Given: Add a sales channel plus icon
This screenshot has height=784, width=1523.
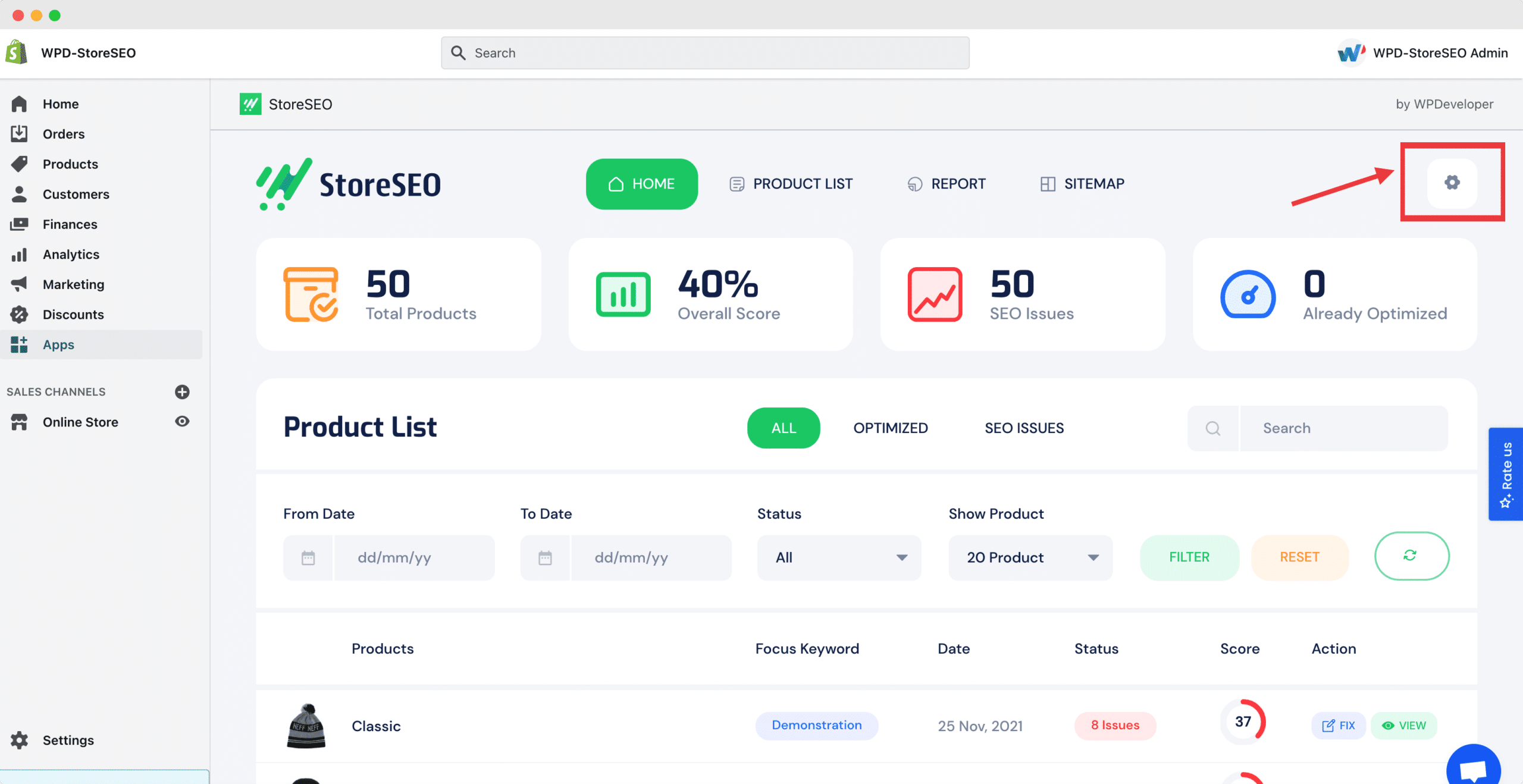Looking at the screenshot, I should tap(182, 392).
